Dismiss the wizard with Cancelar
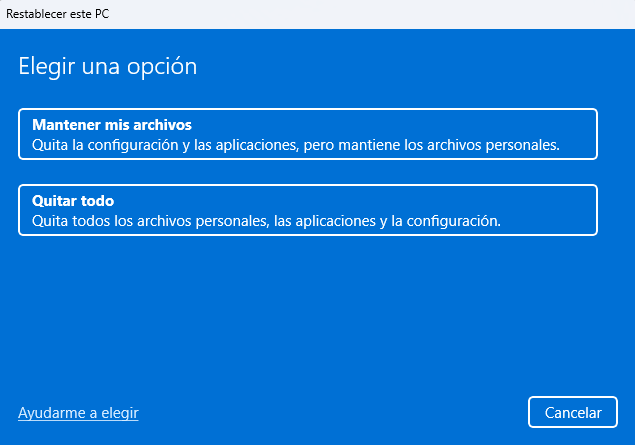 point(573,412)
